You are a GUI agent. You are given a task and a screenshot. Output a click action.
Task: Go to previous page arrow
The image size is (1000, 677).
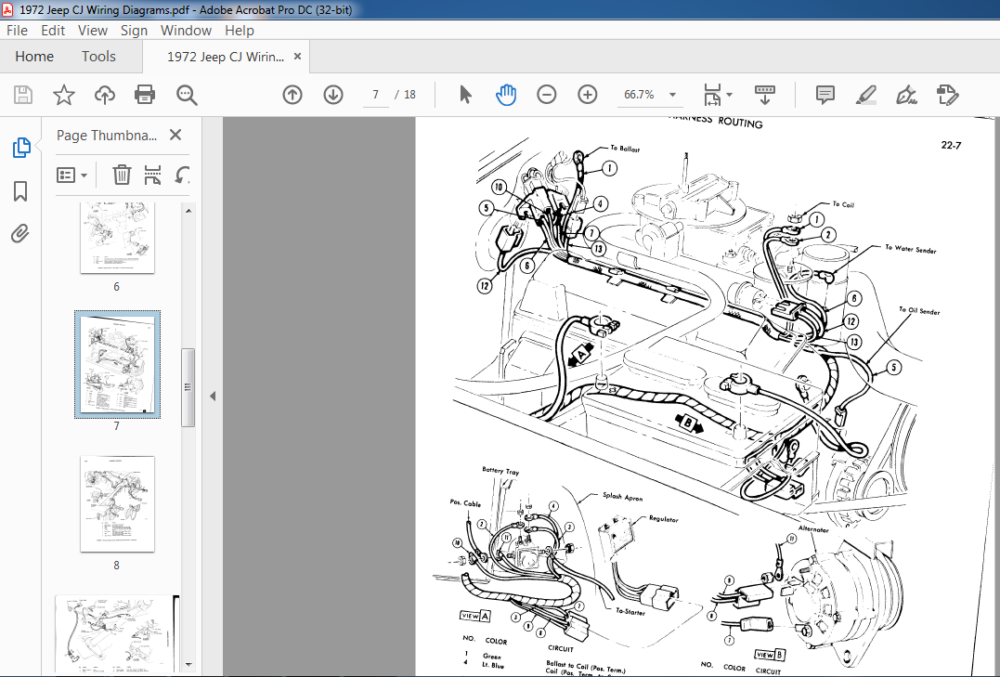coord(292,95)
